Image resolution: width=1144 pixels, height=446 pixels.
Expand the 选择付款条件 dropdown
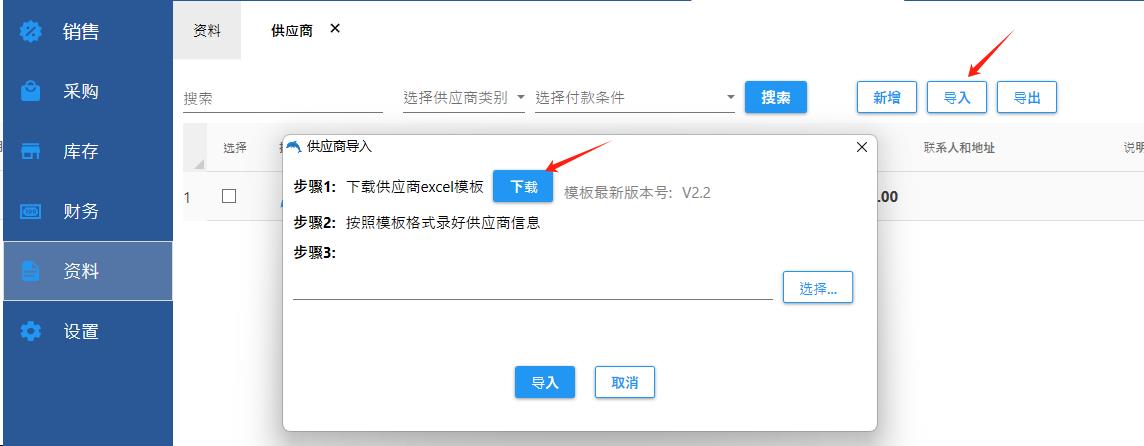(635, 97)
